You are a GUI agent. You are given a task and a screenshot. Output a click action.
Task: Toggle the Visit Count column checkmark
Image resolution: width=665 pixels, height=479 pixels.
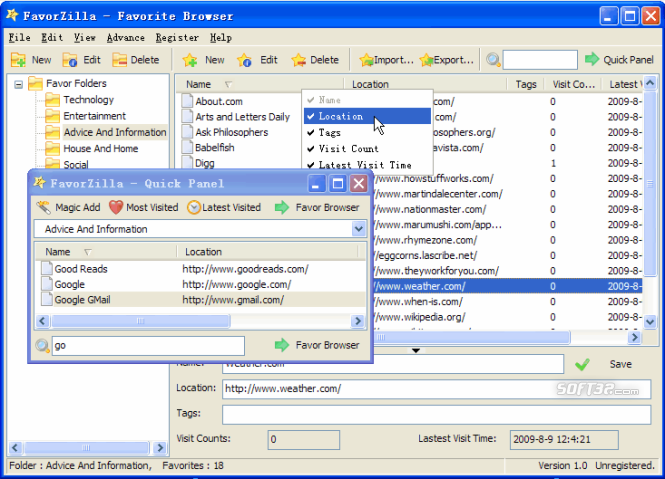311,149
